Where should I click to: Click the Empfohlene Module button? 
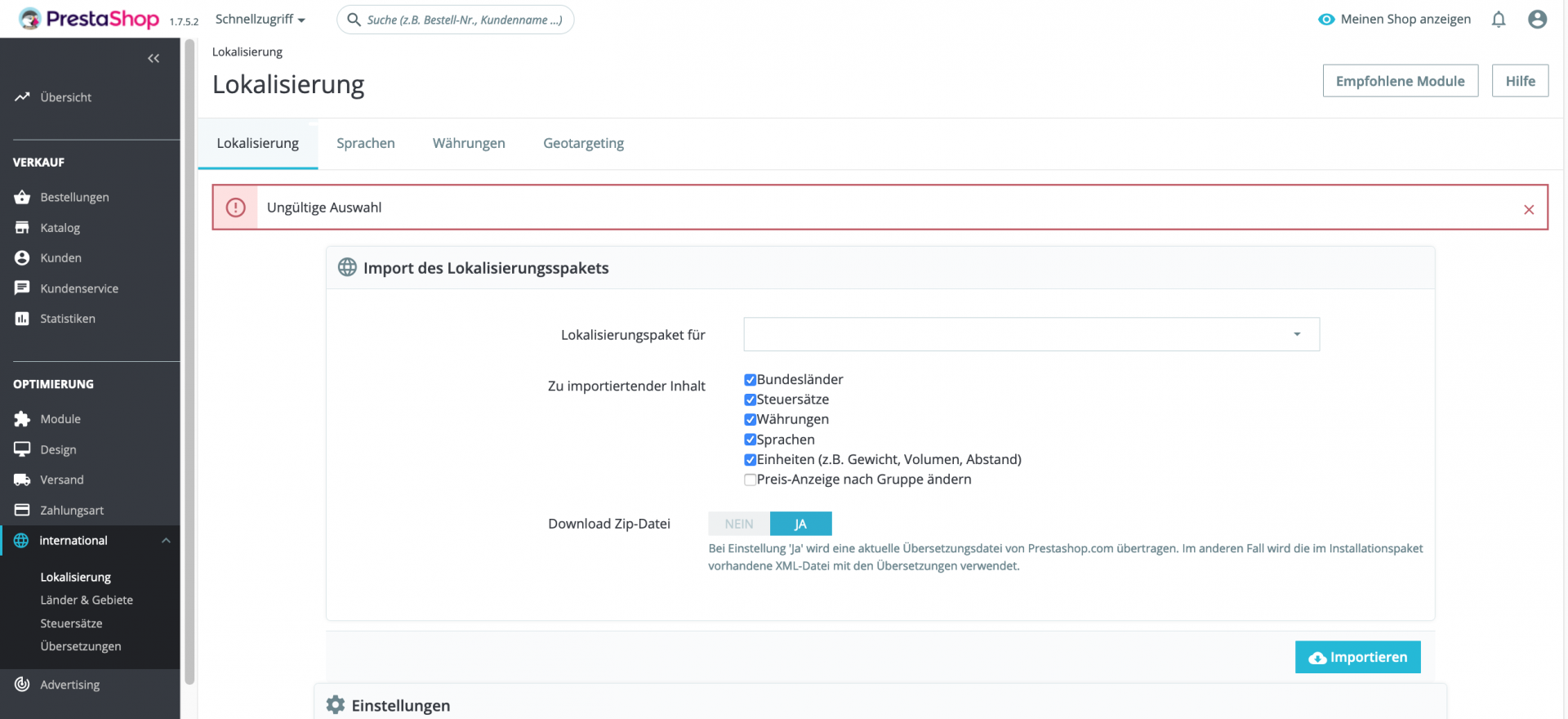coord(1400,81)
